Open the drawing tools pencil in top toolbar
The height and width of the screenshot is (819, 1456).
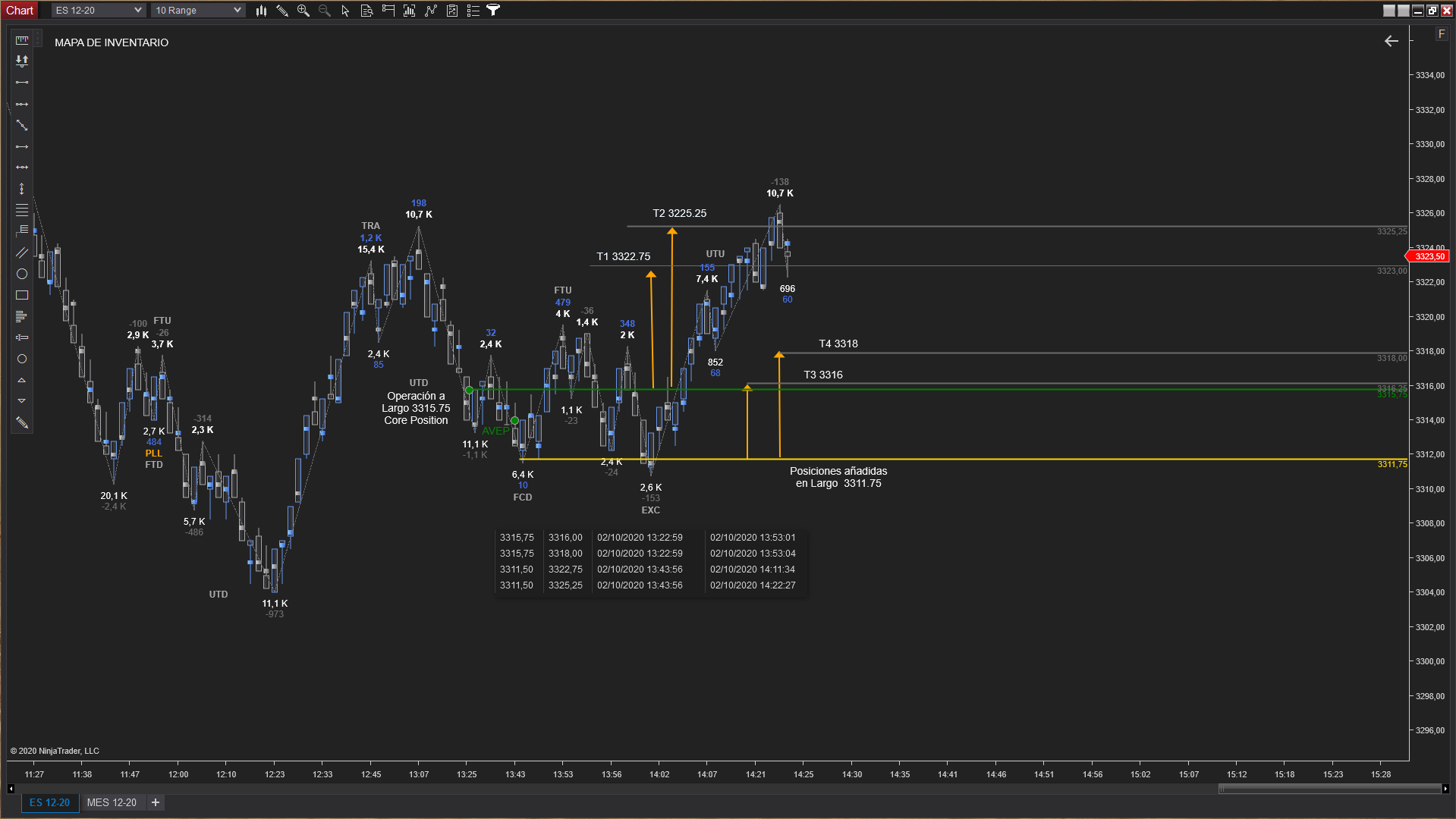tap(282, 11)
